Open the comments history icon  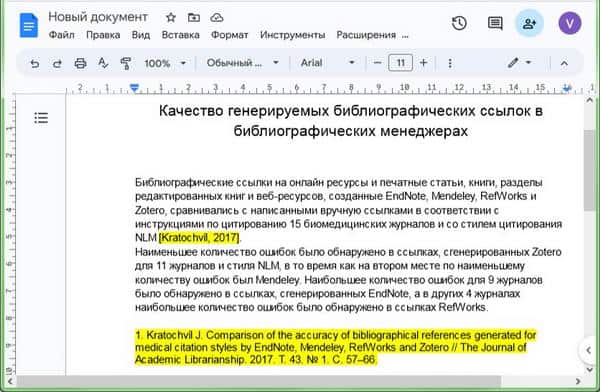point(495,23)
